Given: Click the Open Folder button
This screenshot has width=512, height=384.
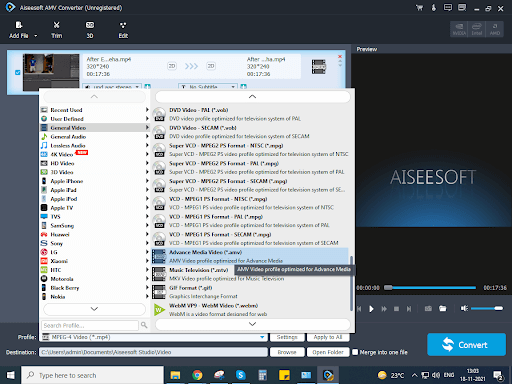Looking at the screenshot, I should point(328,352).
